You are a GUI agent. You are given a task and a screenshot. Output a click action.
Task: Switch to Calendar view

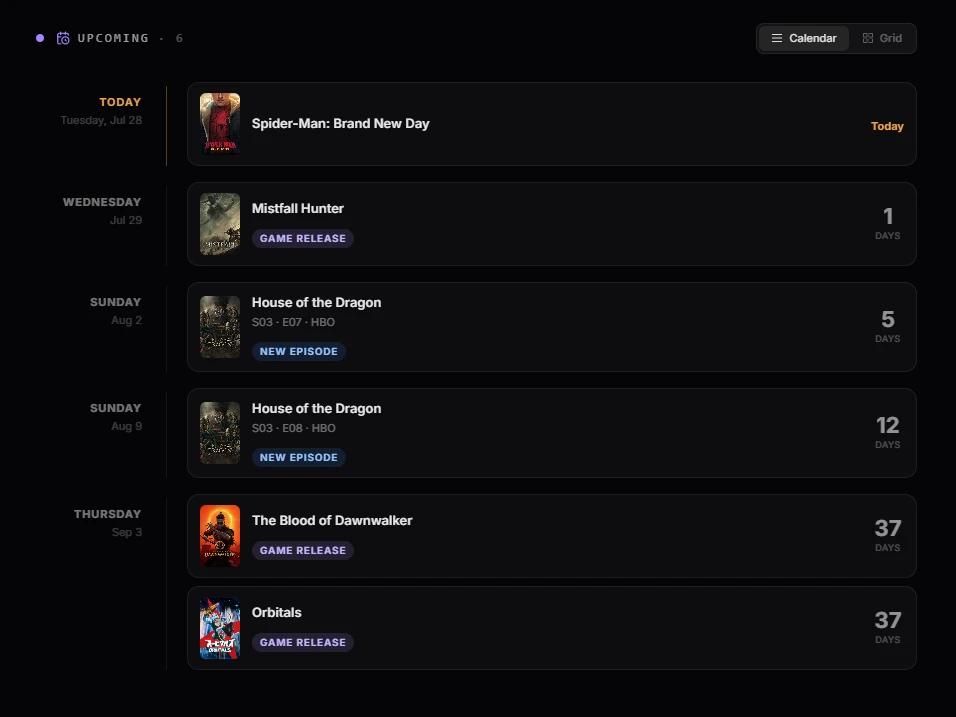coord(804,38)
